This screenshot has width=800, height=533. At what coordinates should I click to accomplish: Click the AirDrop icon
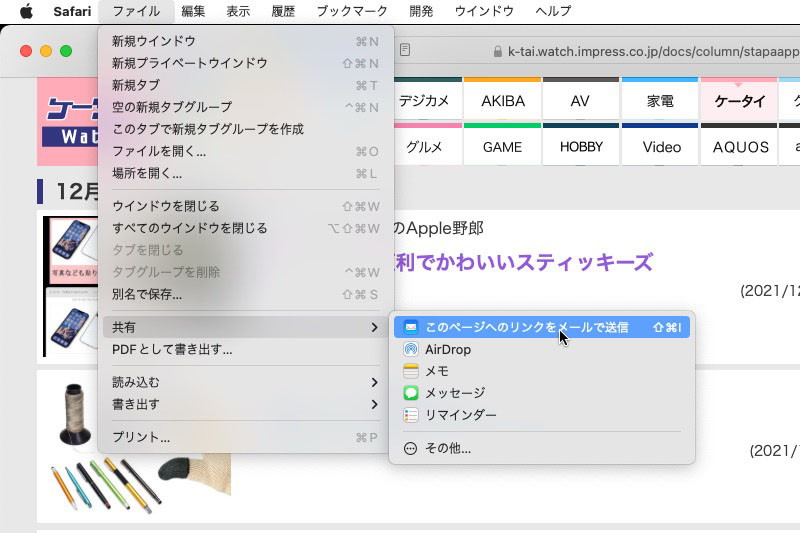click(x=411, y=349)
